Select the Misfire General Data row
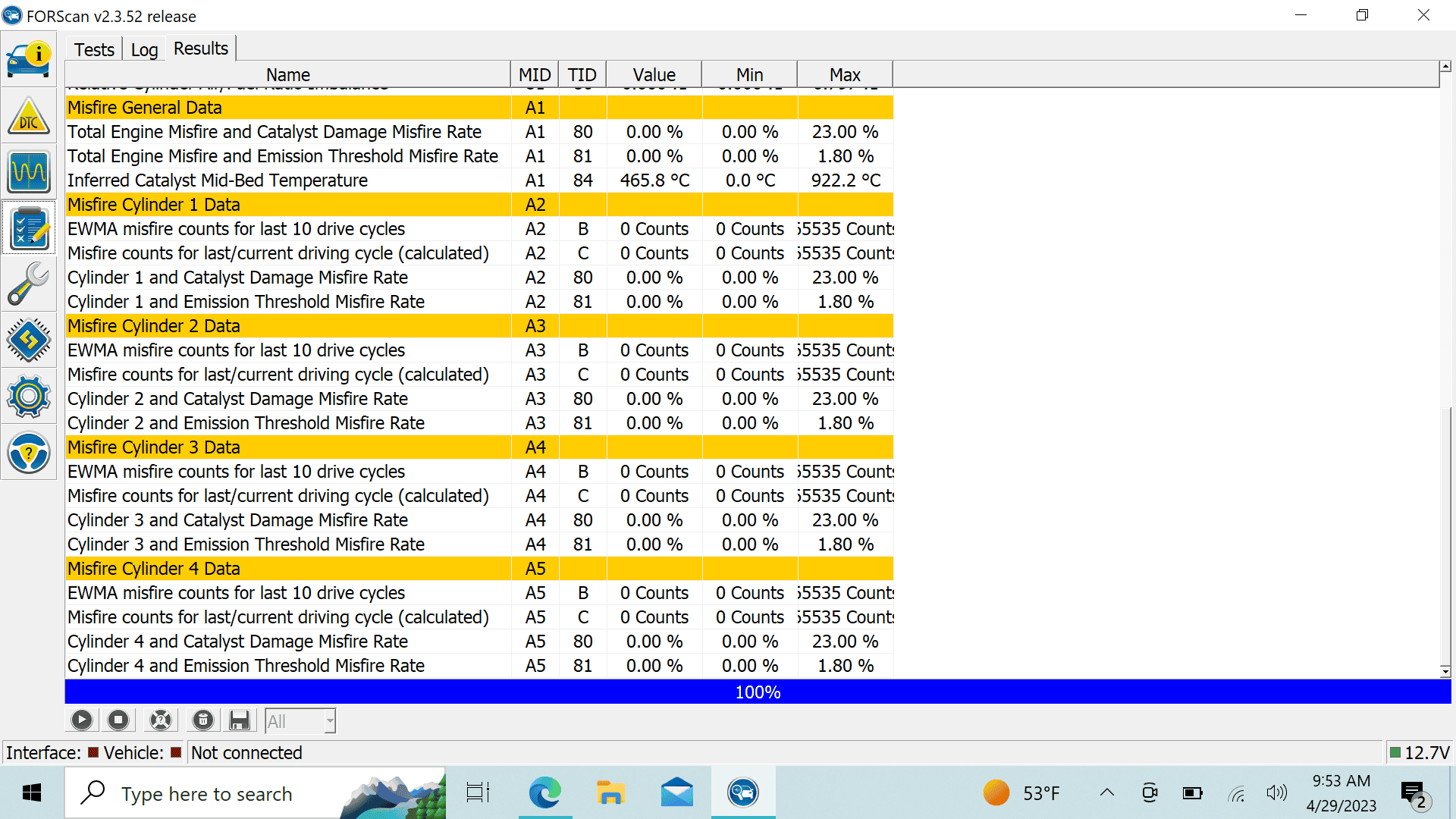Viewport: 1456px width, 819px height. tap(479, 108)
